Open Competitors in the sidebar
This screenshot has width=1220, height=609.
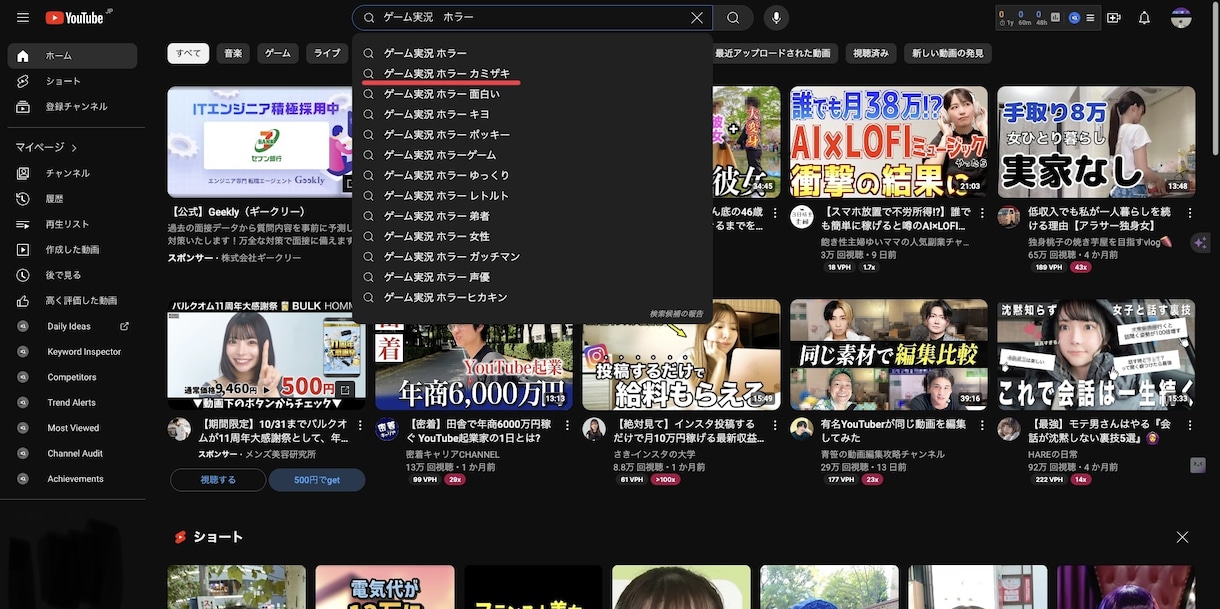[x=72, y=377]
